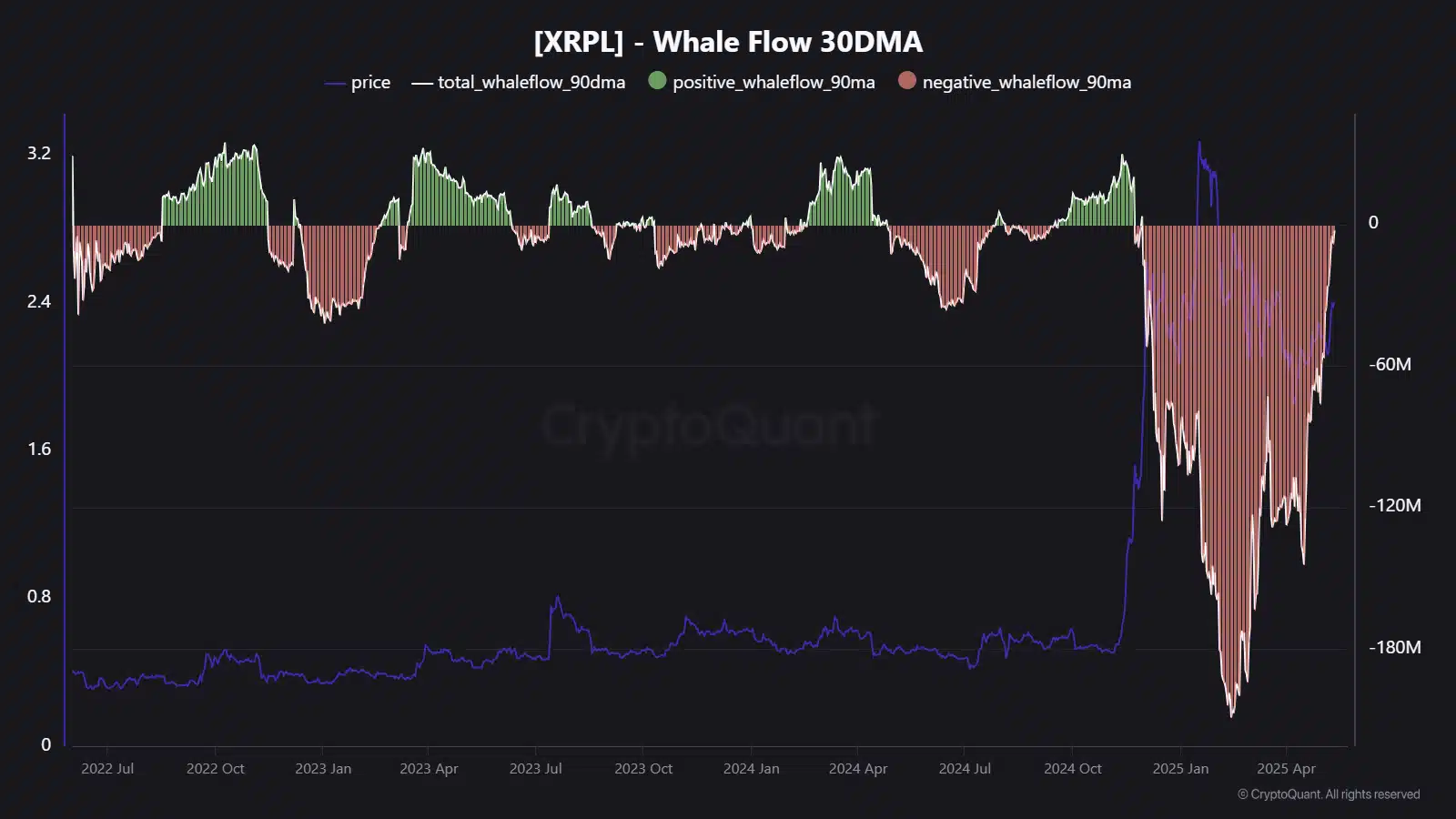This screenshot has height=819, width=1456.
Task: Hide the positive_whaleflow_90ma series via legend
Action: pos(773,82)
